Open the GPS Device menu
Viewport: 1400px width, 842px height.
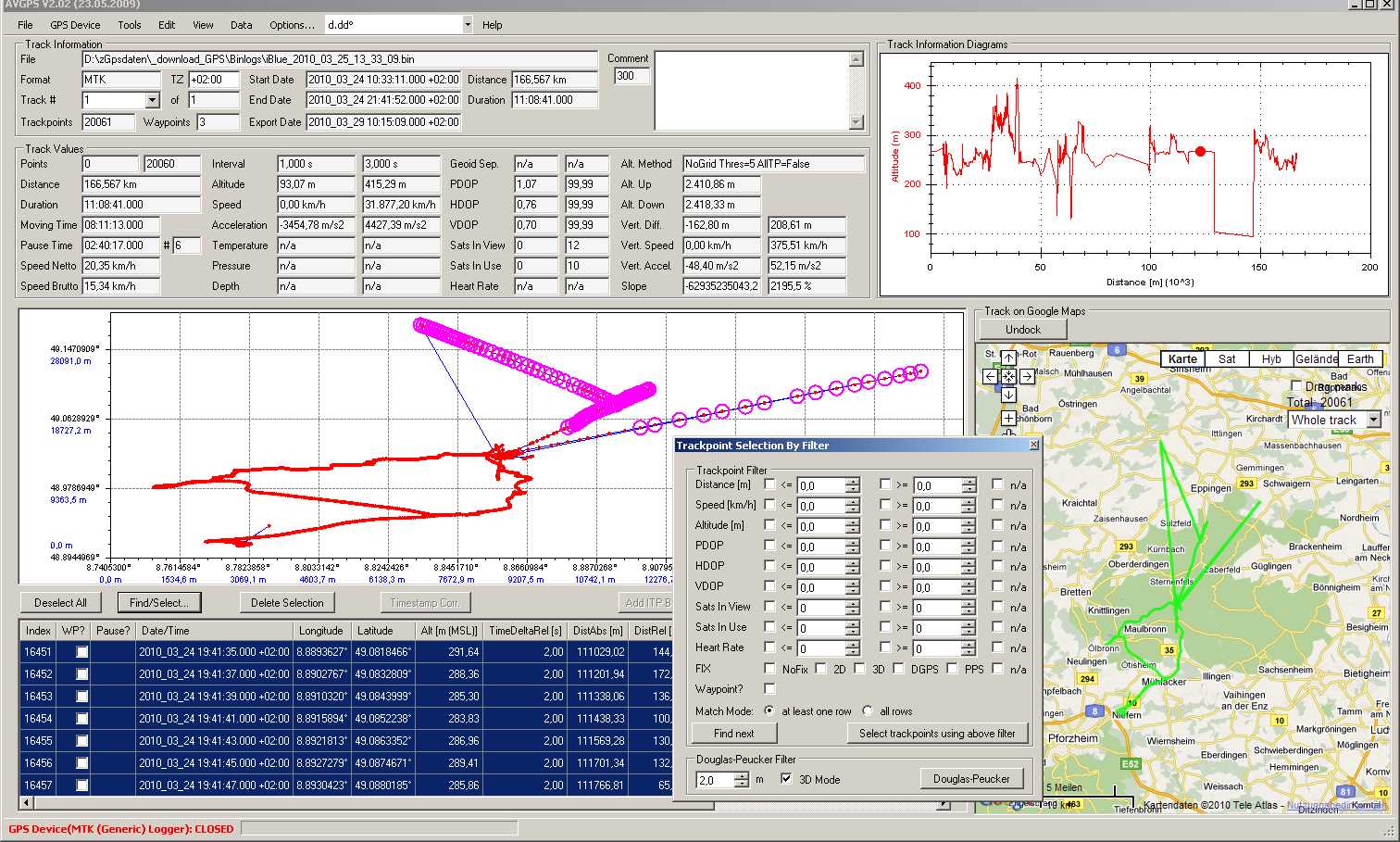click(75, 25)
